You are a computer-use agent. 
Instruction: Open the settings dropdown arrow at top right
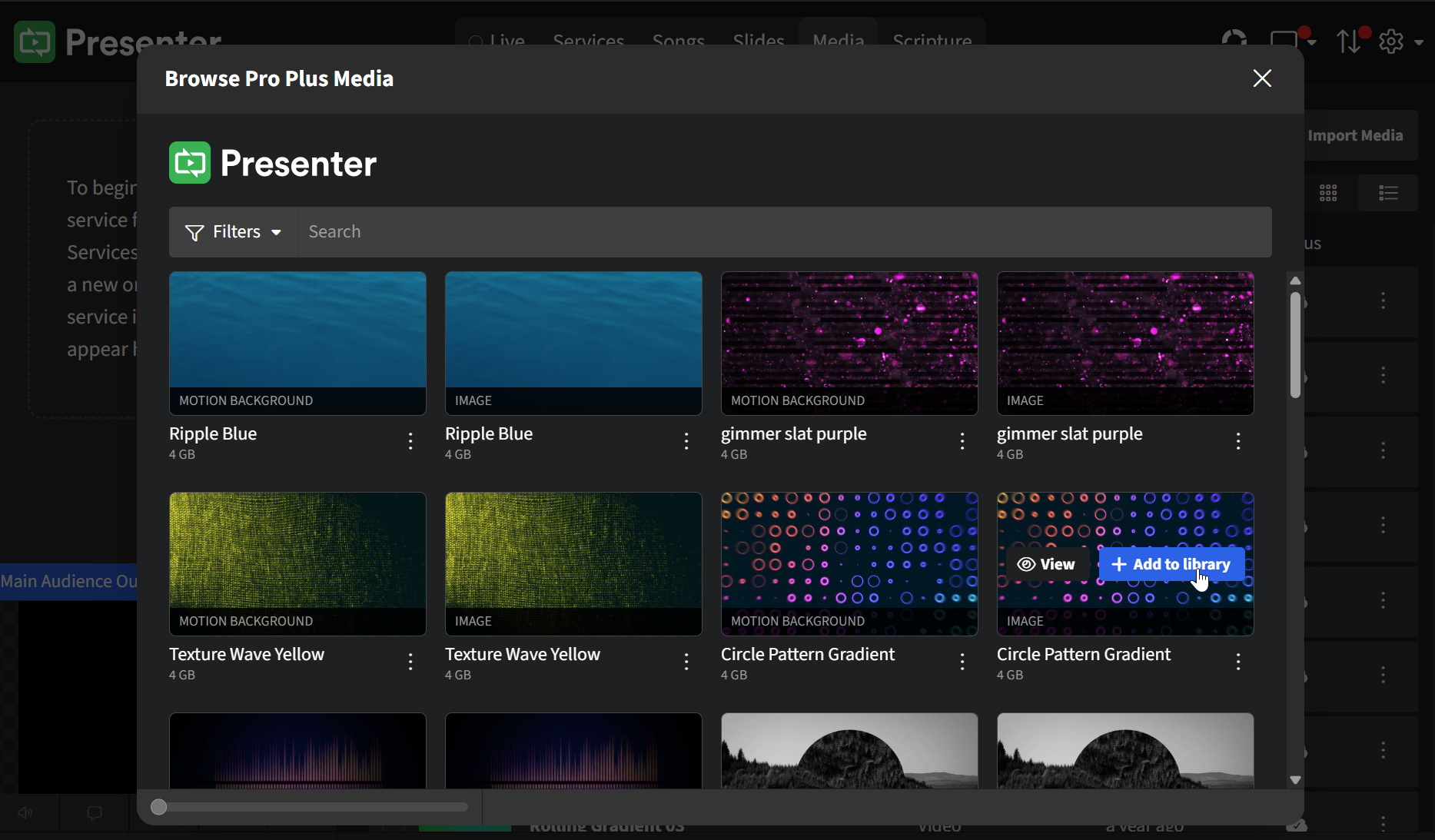[1418, 42]
